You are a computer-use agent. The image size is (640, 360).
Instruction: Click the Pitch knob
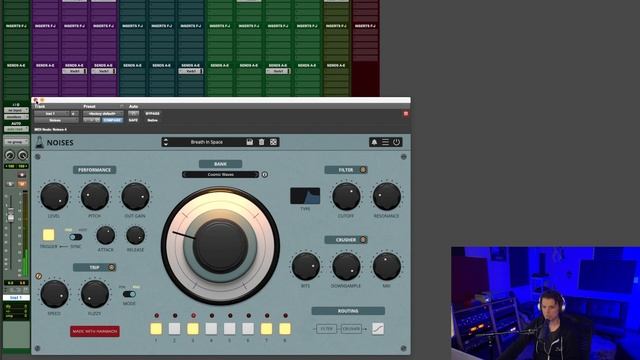click(x=94, y=196)
